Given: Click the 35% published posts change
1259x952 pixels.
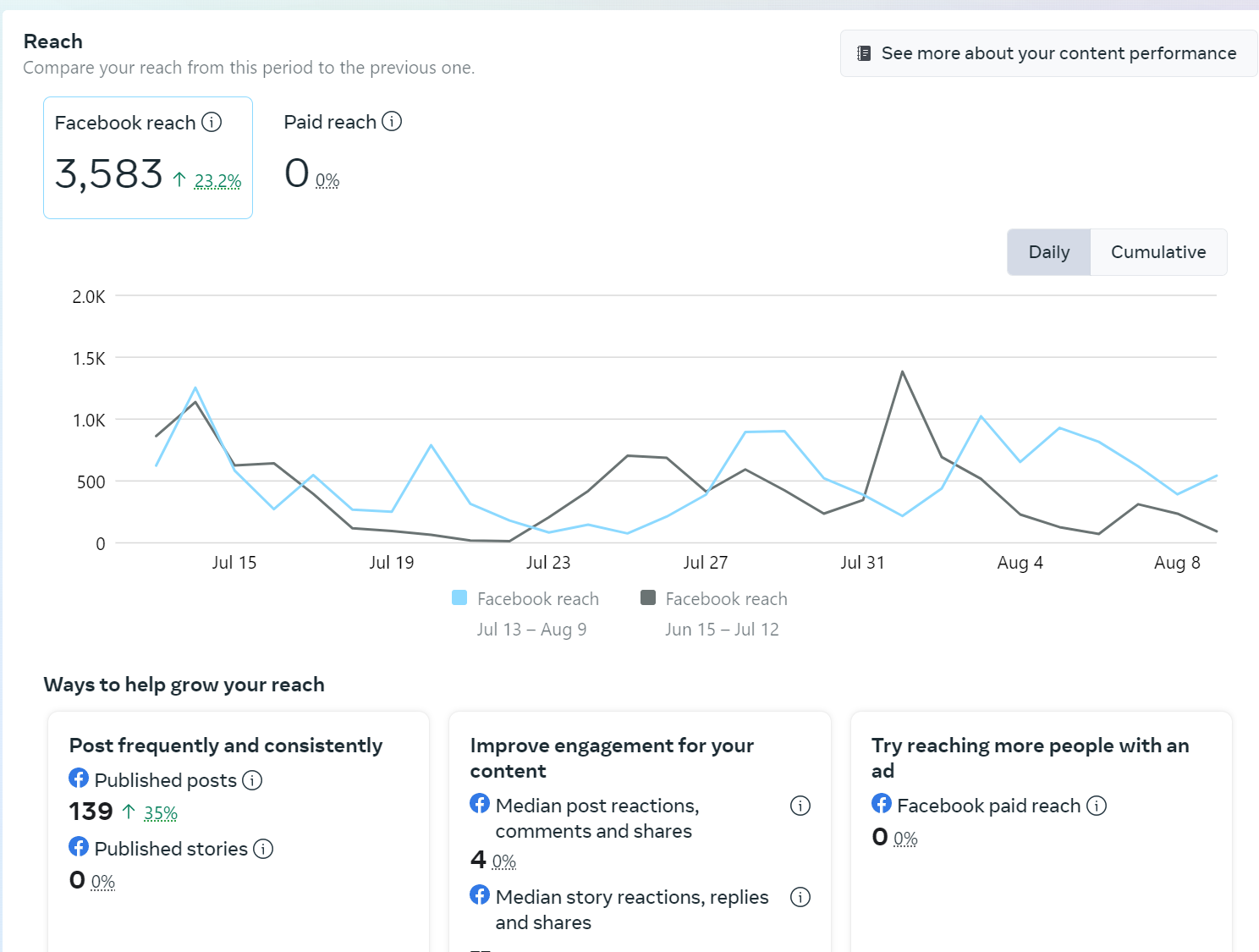Looking at the screenshot, I should coord(161,813).
